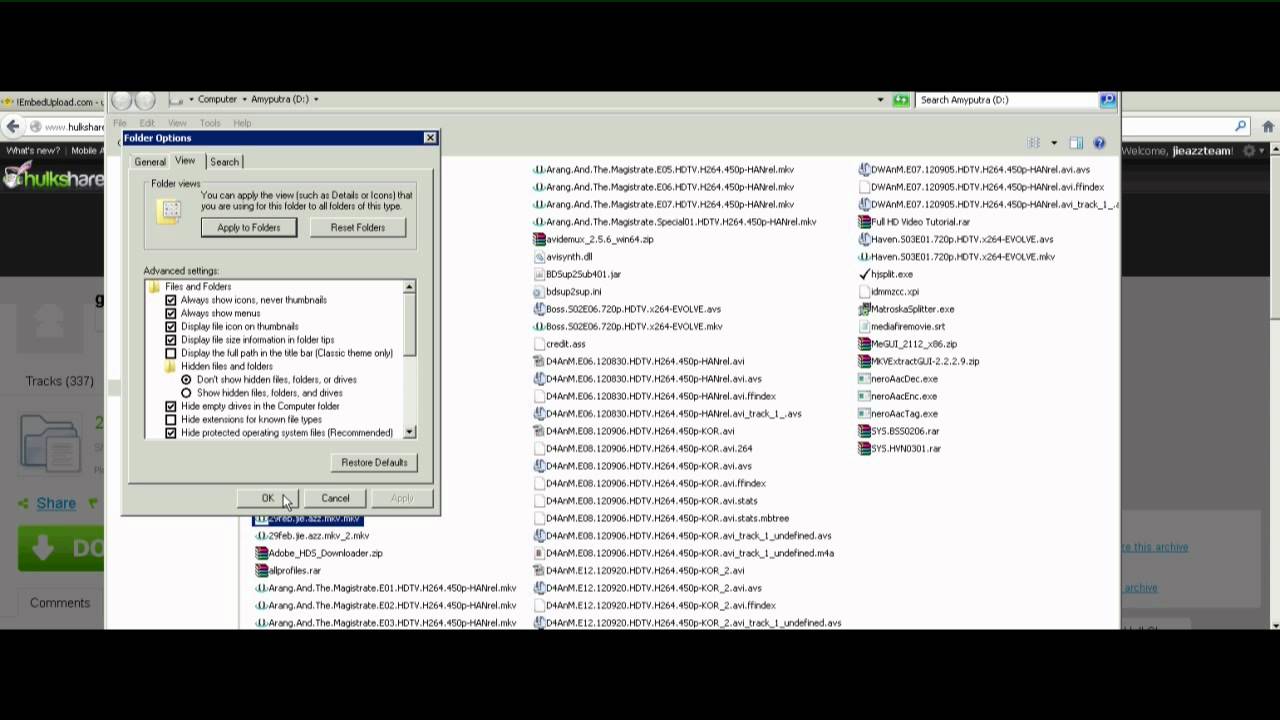The image size is (1280, 720).
Task: Open the avidemux_2.5.6_win64.zip archive icon
Action: 539,239
